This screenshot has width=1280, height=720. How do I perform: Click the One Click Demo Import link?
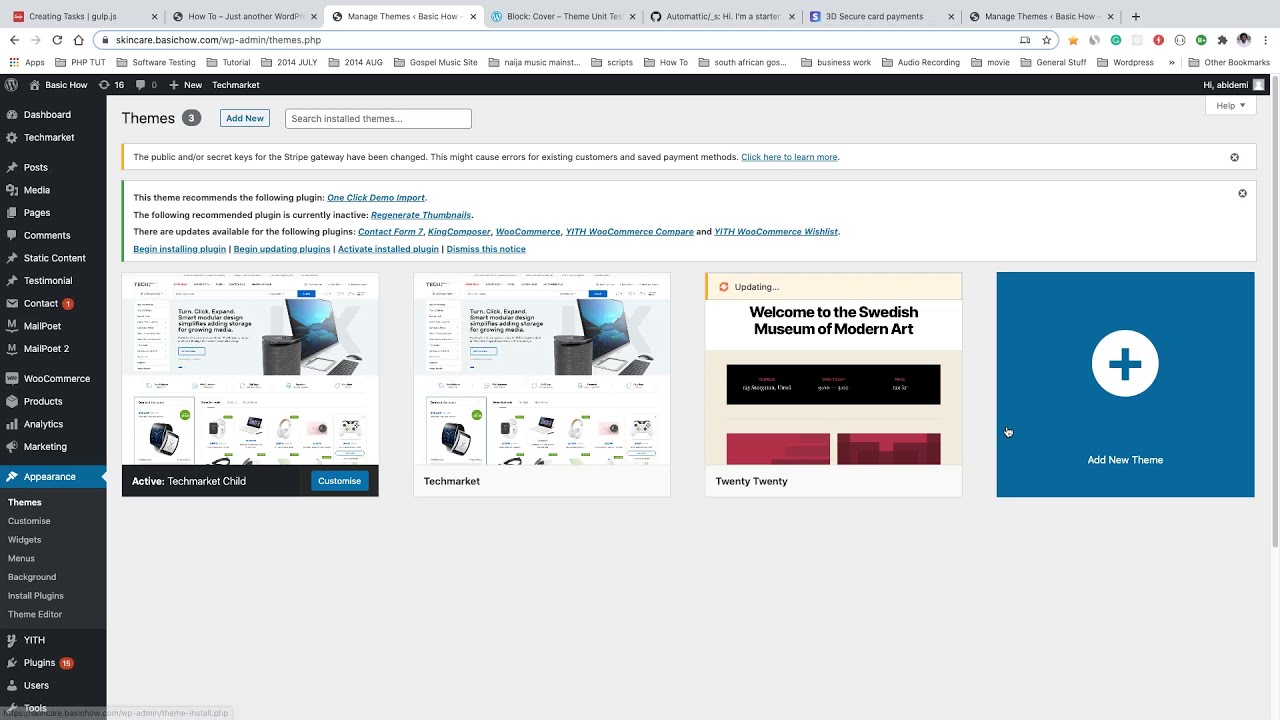coord(376,198)
